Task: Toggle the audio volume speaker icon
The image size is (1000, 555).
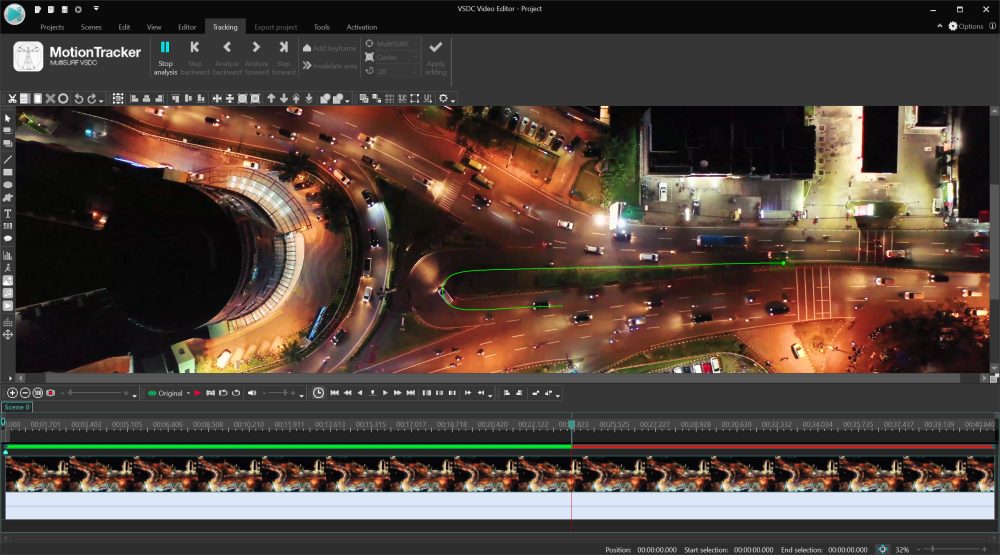Action: [x=252, y=393]
